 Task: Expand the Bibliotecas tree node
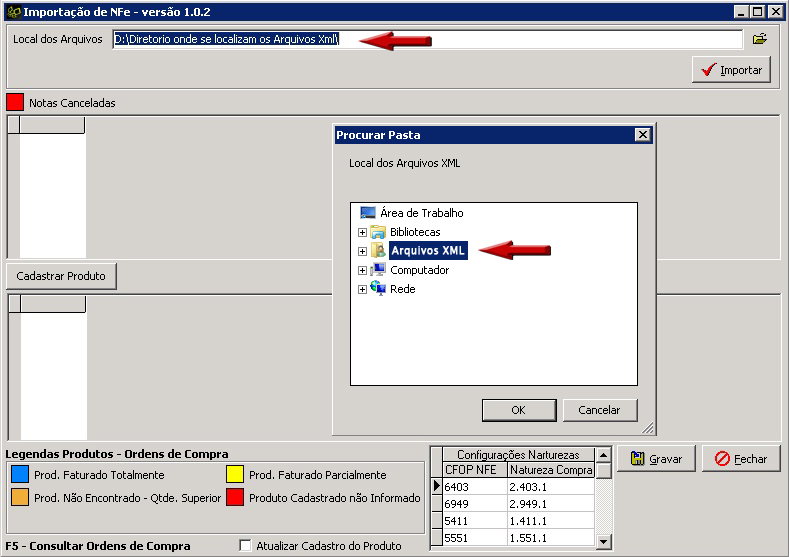[x=362, y=232]
